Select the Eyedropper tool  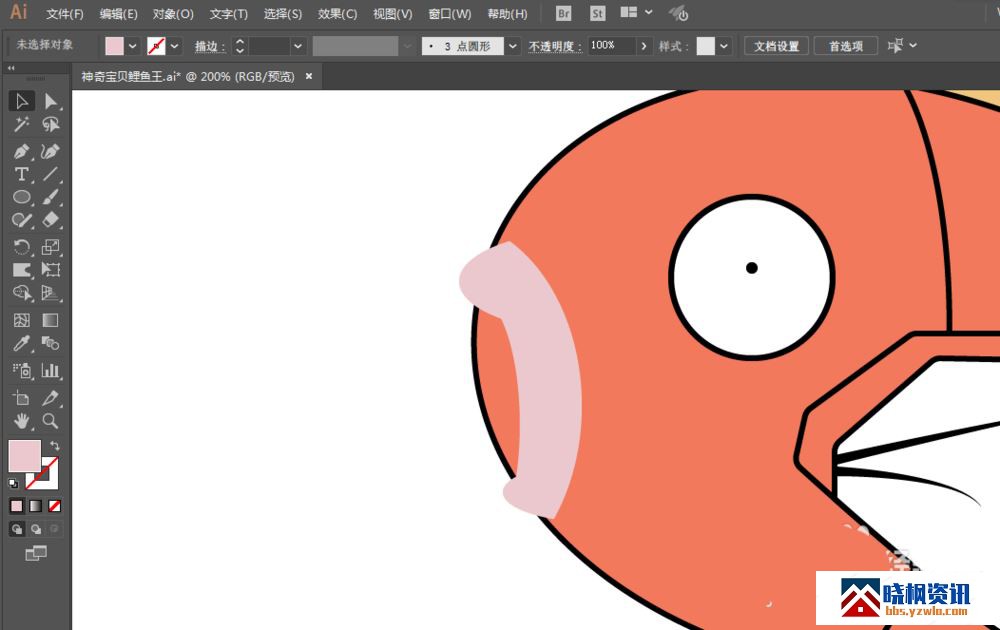[x=22, y=343]
